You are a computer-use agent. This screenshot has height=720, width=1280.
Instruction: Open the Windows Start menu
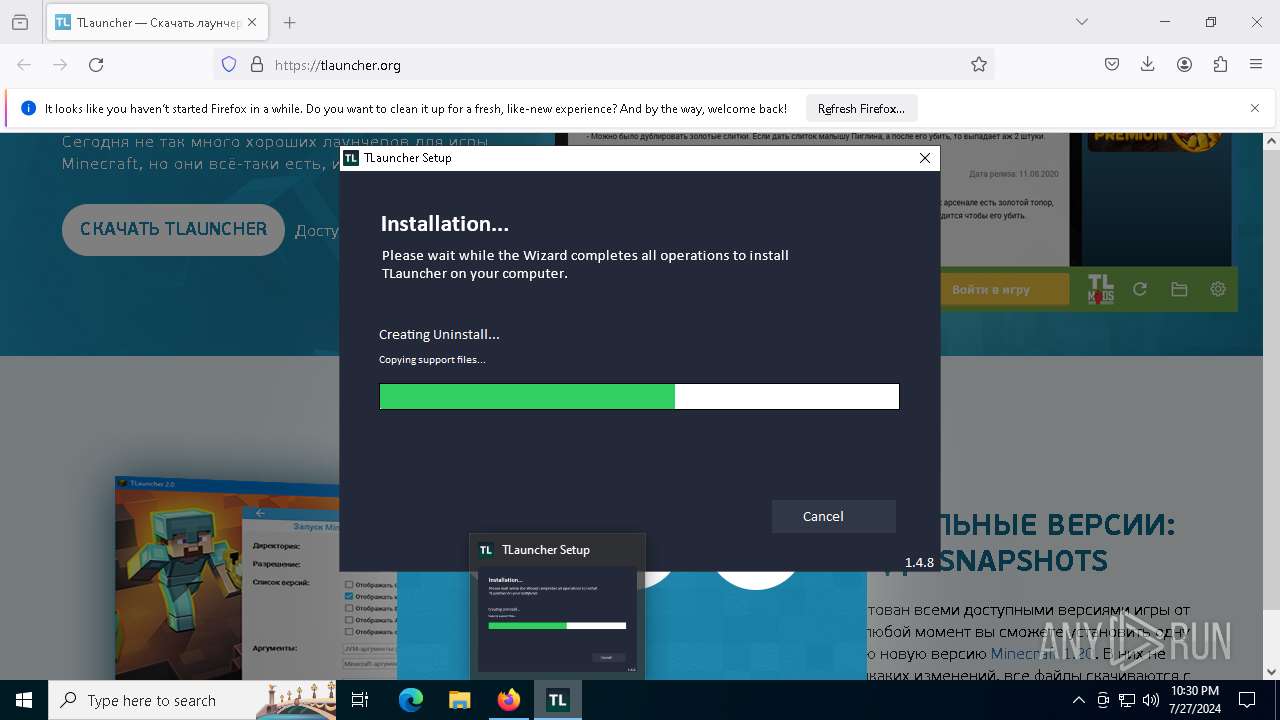(x=24, y=700)
